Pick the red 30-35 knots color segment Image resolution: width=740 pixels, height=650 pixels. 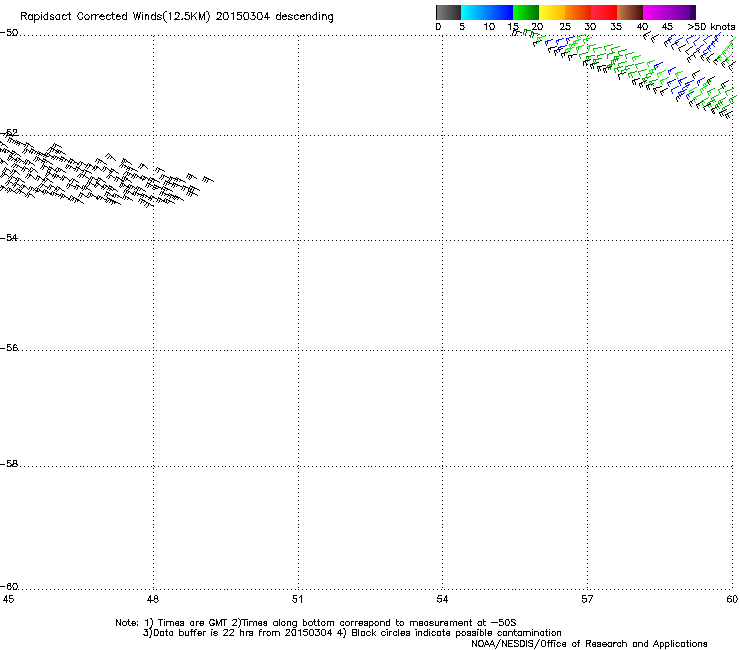(604, 12)
